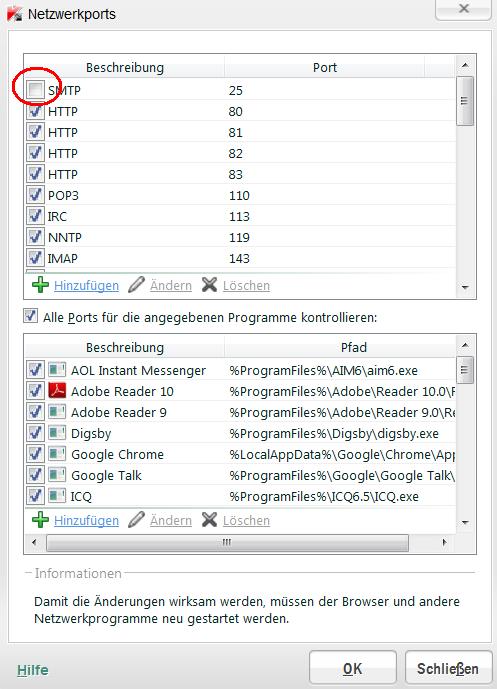The image size is (497, 689).
Task: Toggle Alle Ports für die angegebenen Programme kontrollieren
Action: (x=30, y=316)
